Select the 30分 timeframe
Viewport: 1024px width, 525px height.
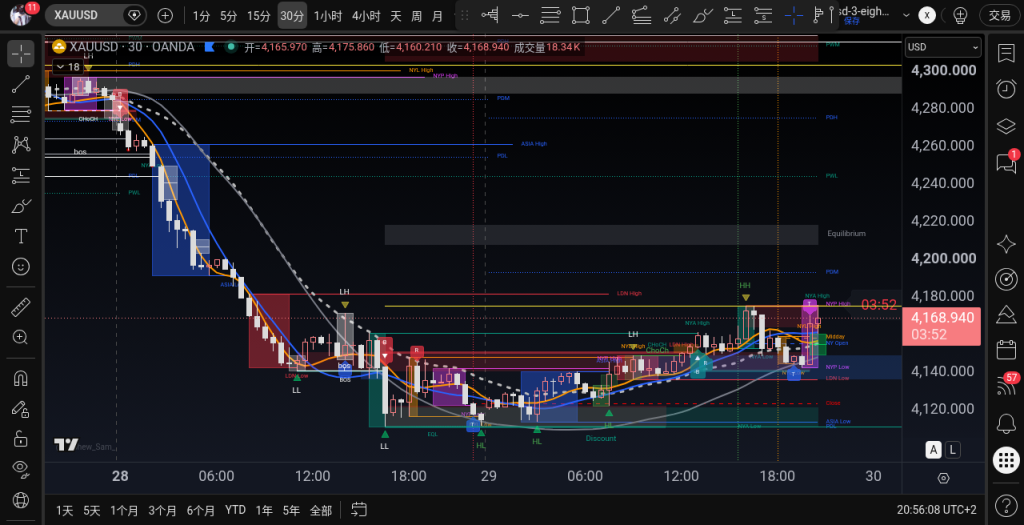click(x=292, y=16)
